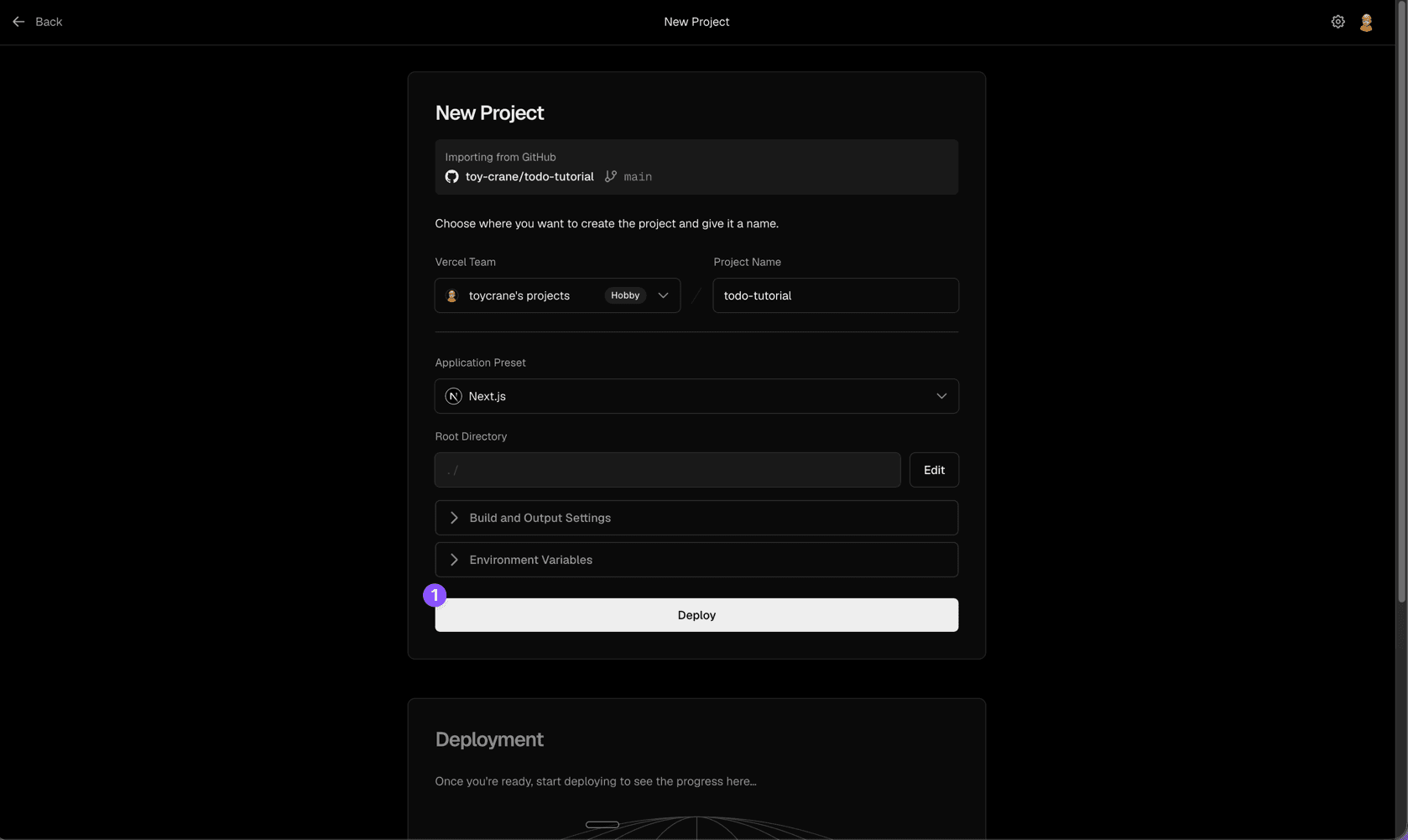Click the toy-crane/todo-tutorial repository name

point(529,176)
